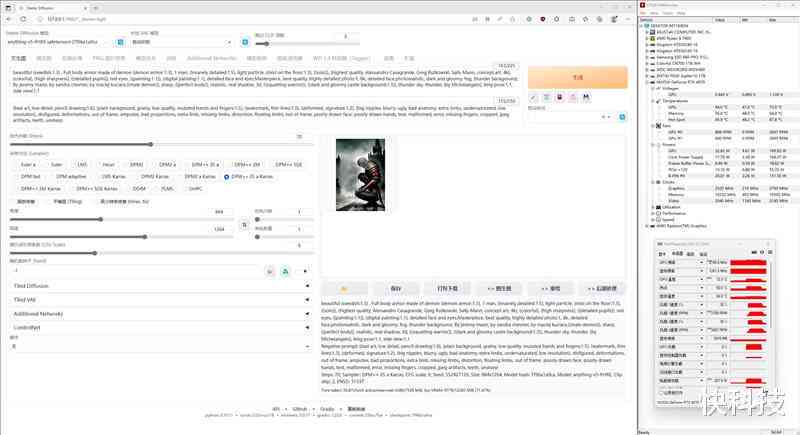Open the output folder icon button
The image size is (800, 435).
tap(344, 289)
